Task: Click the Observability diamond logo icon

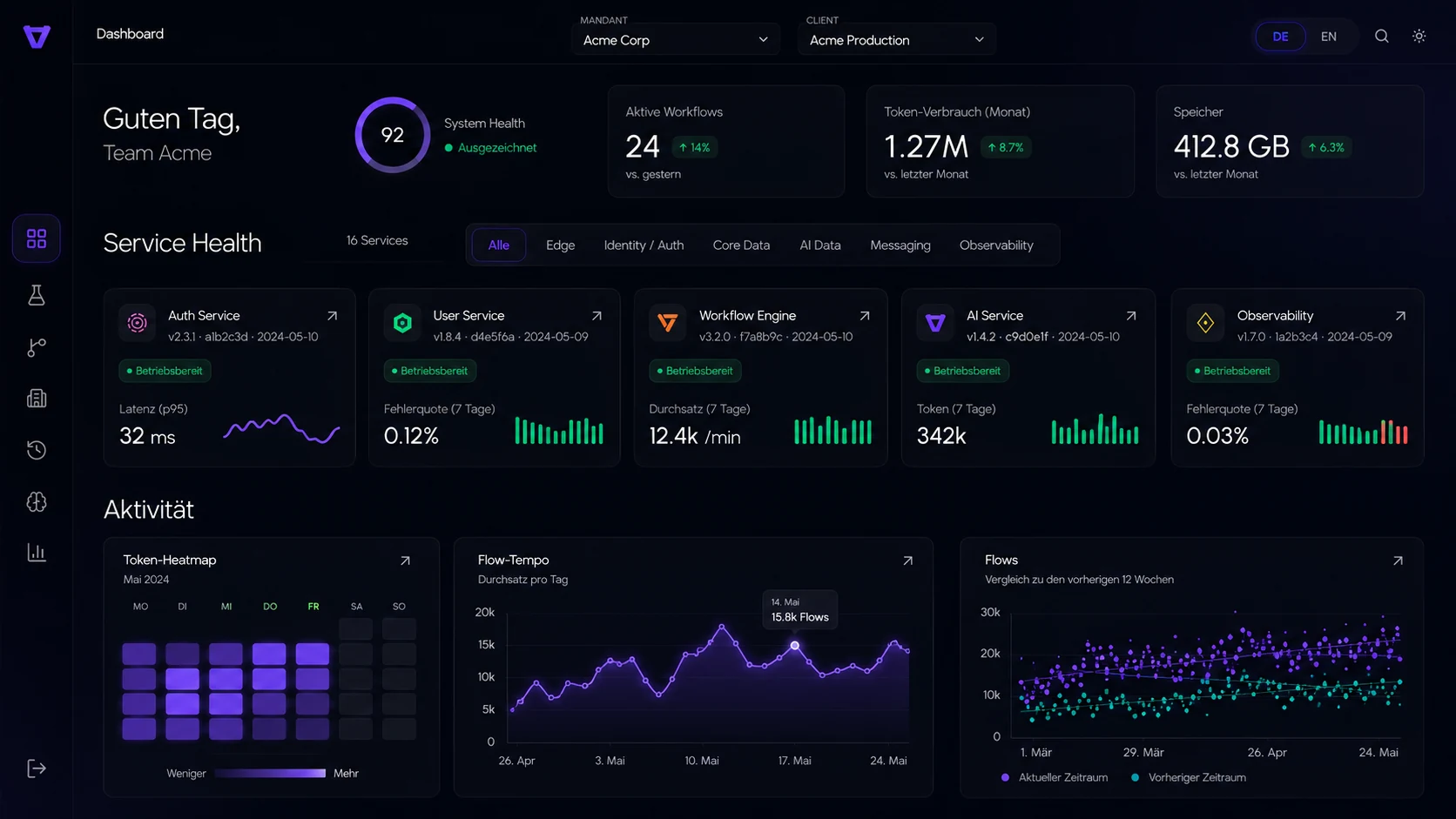Action: [x=1205, y=323]
